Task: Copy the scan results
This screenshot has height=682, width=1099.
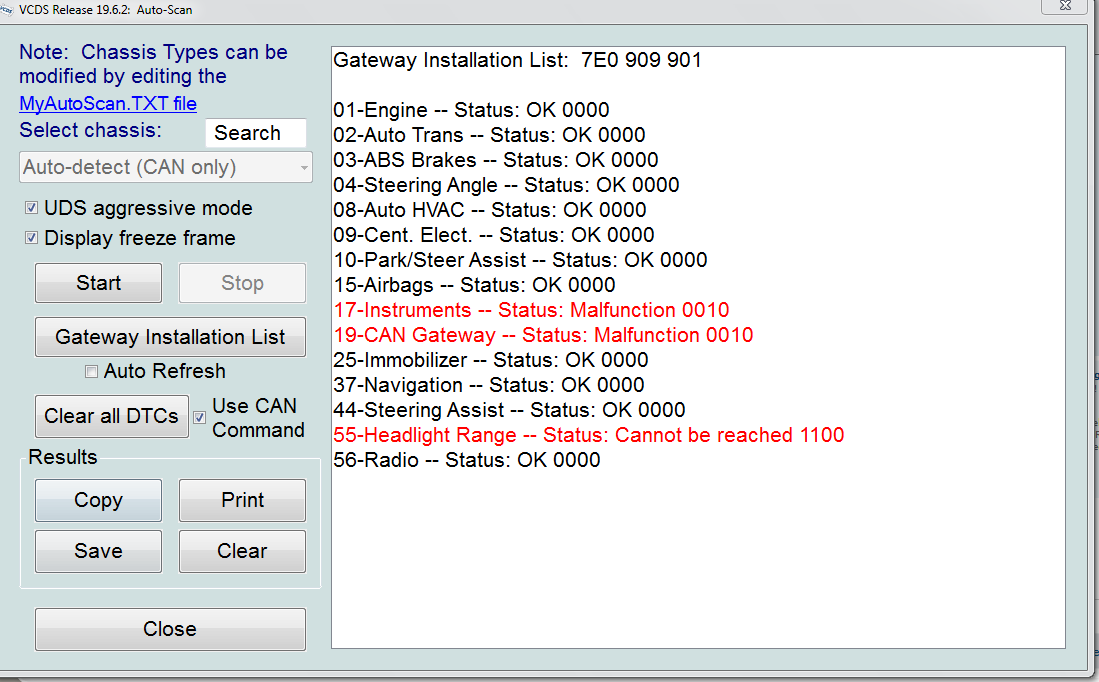Action: (98, 500)
